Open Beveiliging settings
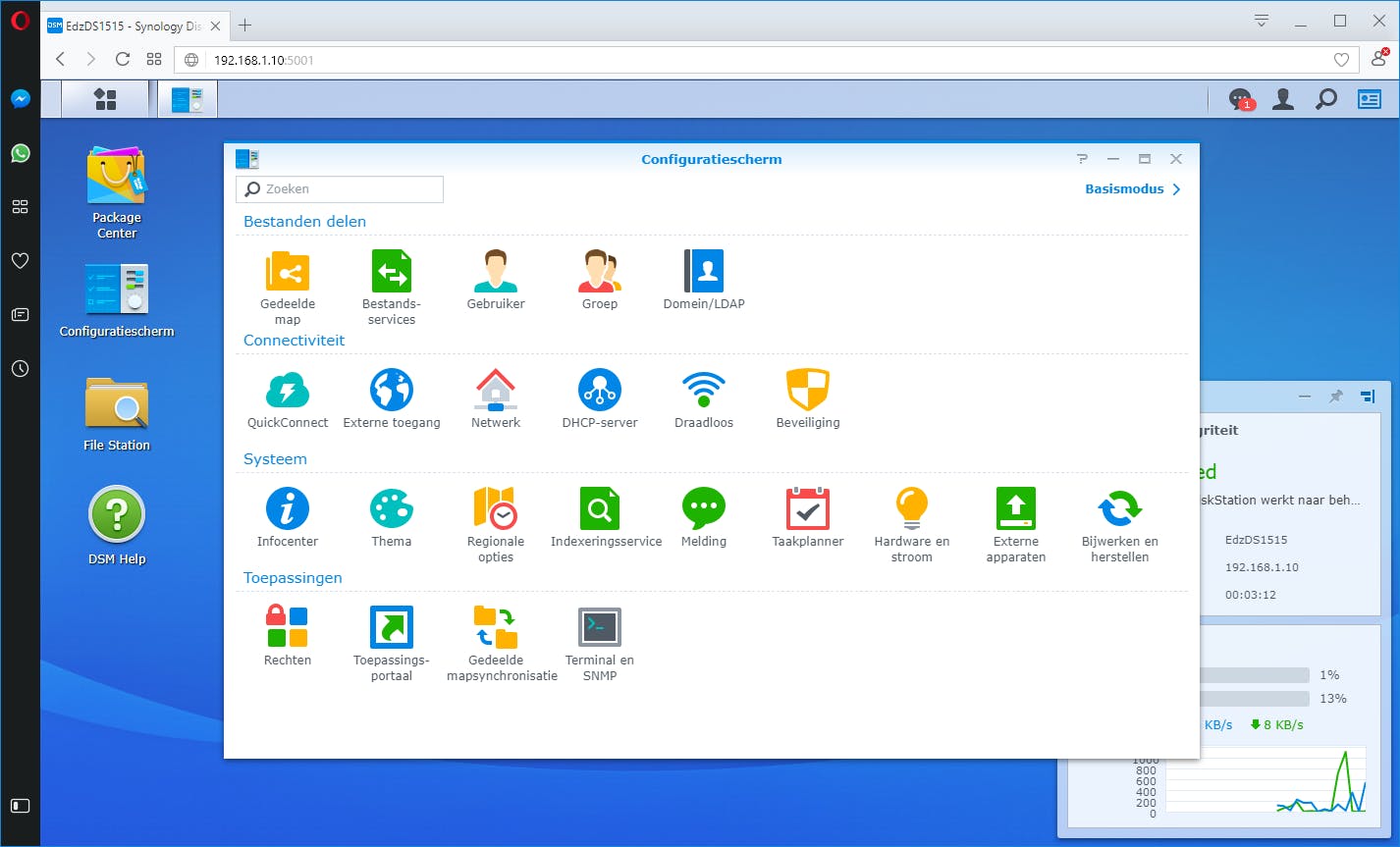The width and height of the screenshot is (1400, 847). (808, 398)
